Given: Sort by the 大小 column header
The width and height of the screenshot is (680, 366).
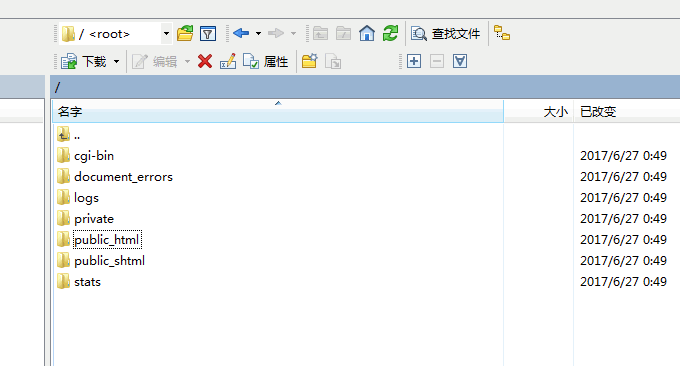Looking at the screenshot, I should (539, 111).
